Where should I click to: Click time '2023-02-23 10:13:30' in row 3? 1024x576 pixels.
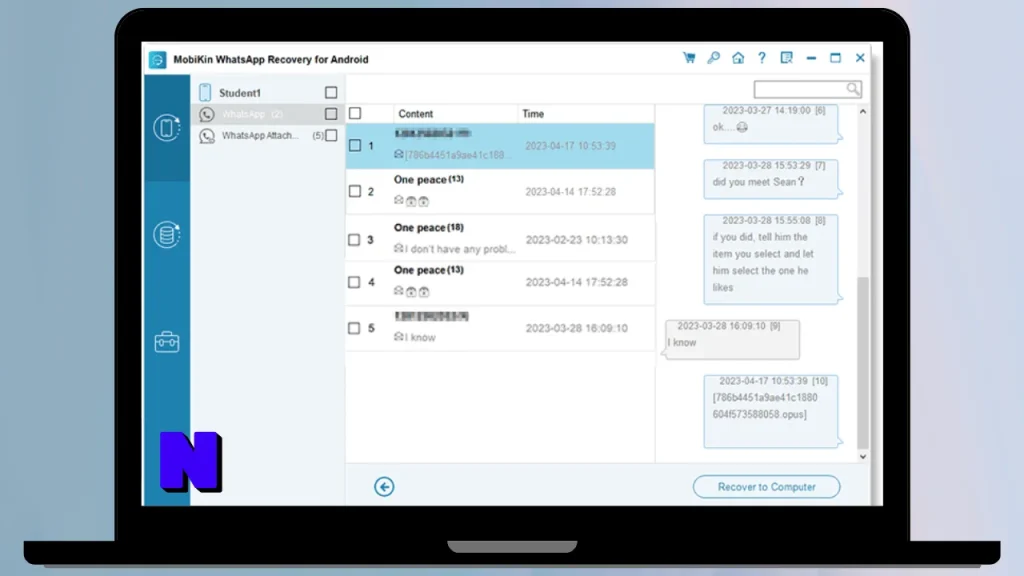click(577, 240)
